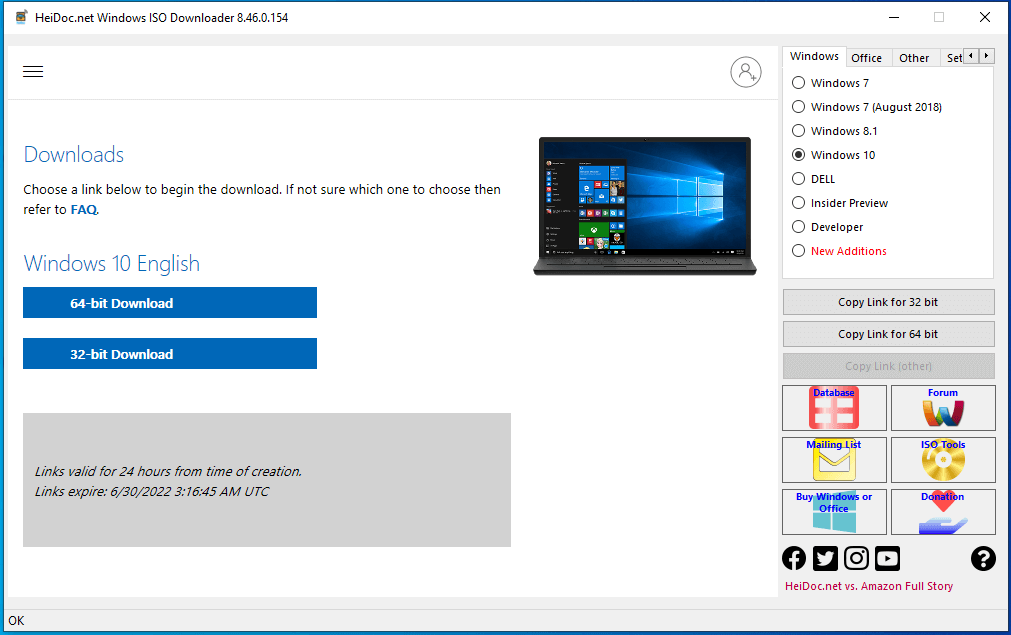Click the HeiDoc app icon in title bar
1011x635 pixels.
click(x=21, y=17)
